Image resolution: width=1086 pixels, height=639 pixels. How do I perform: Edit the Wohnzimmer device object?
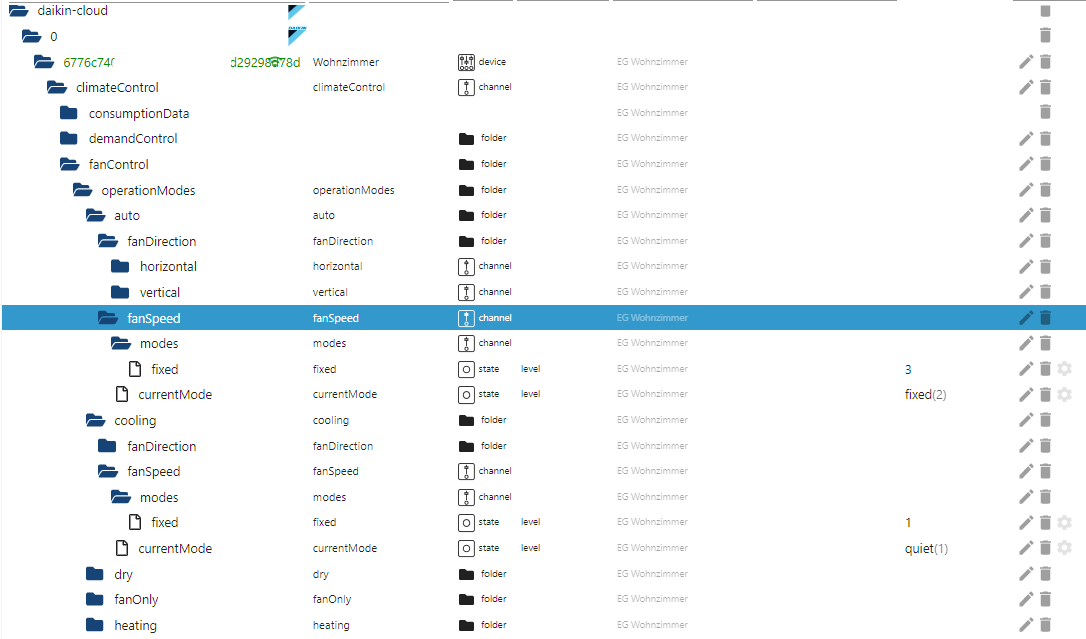coord(1026,62)
